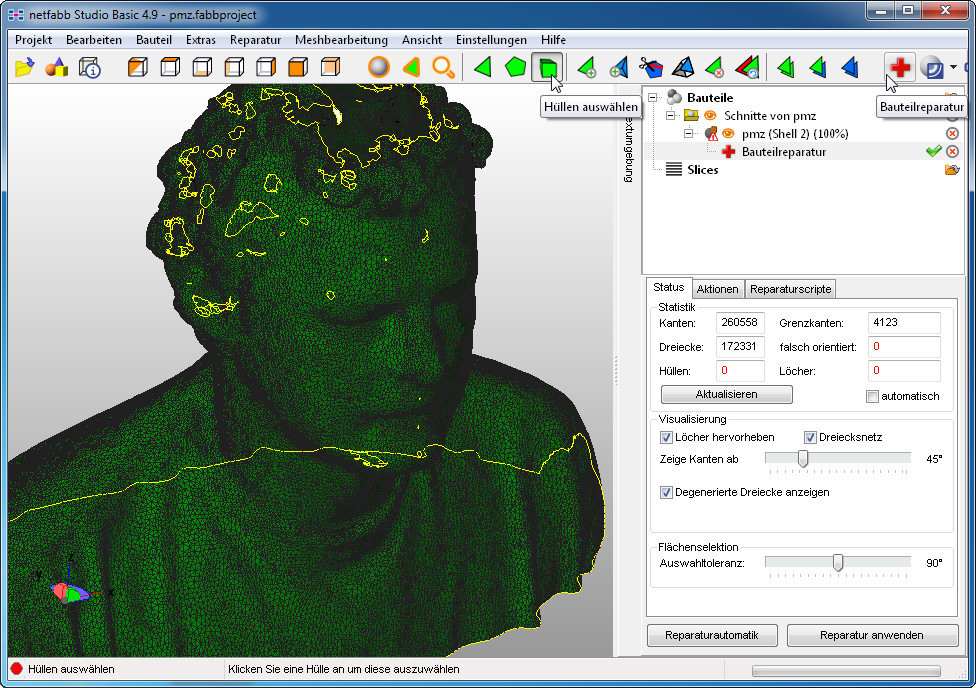Select the single green triangle selection tool

(483, 67)
